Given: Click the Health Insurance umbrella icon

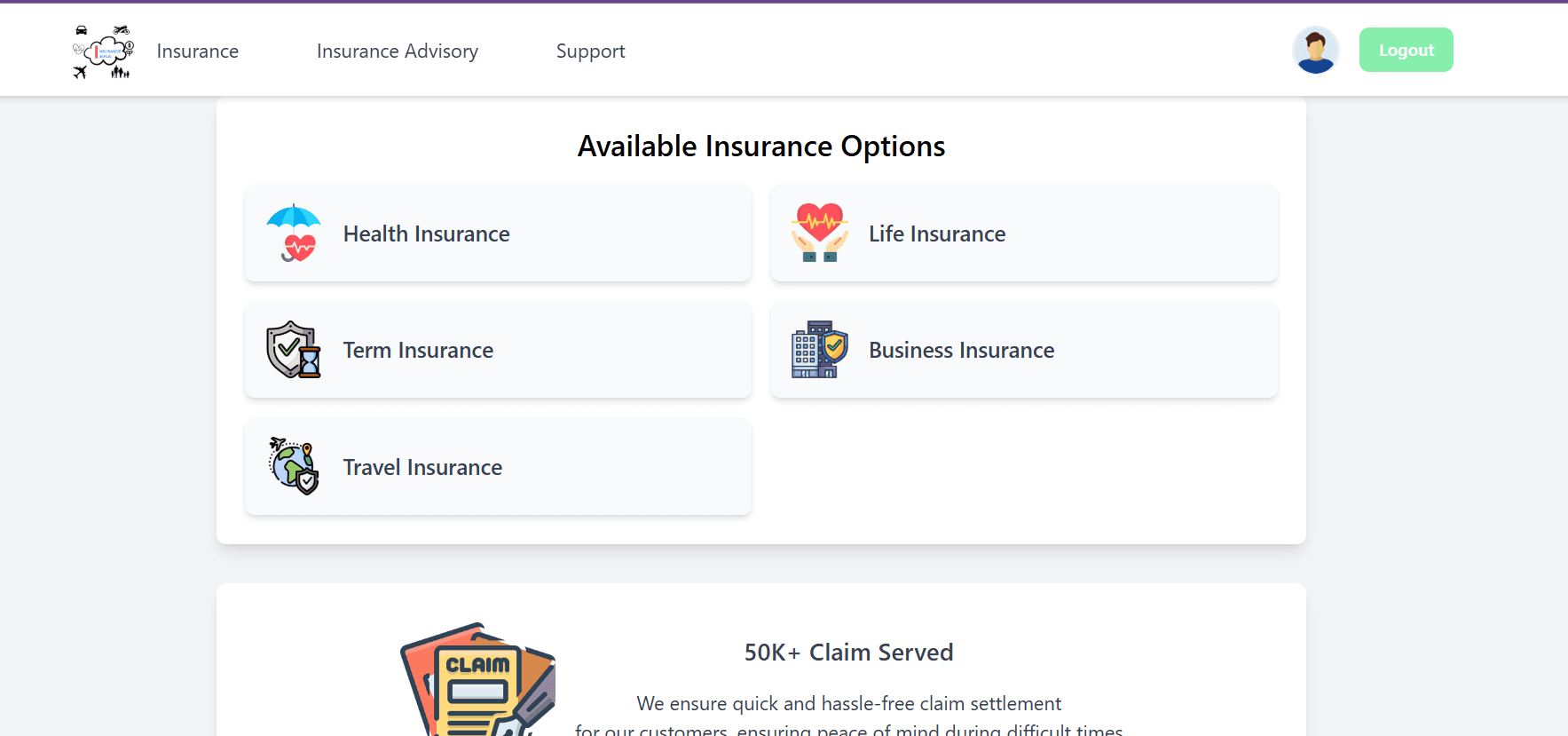Looking at the screenshot, I should tap(294, 233).
